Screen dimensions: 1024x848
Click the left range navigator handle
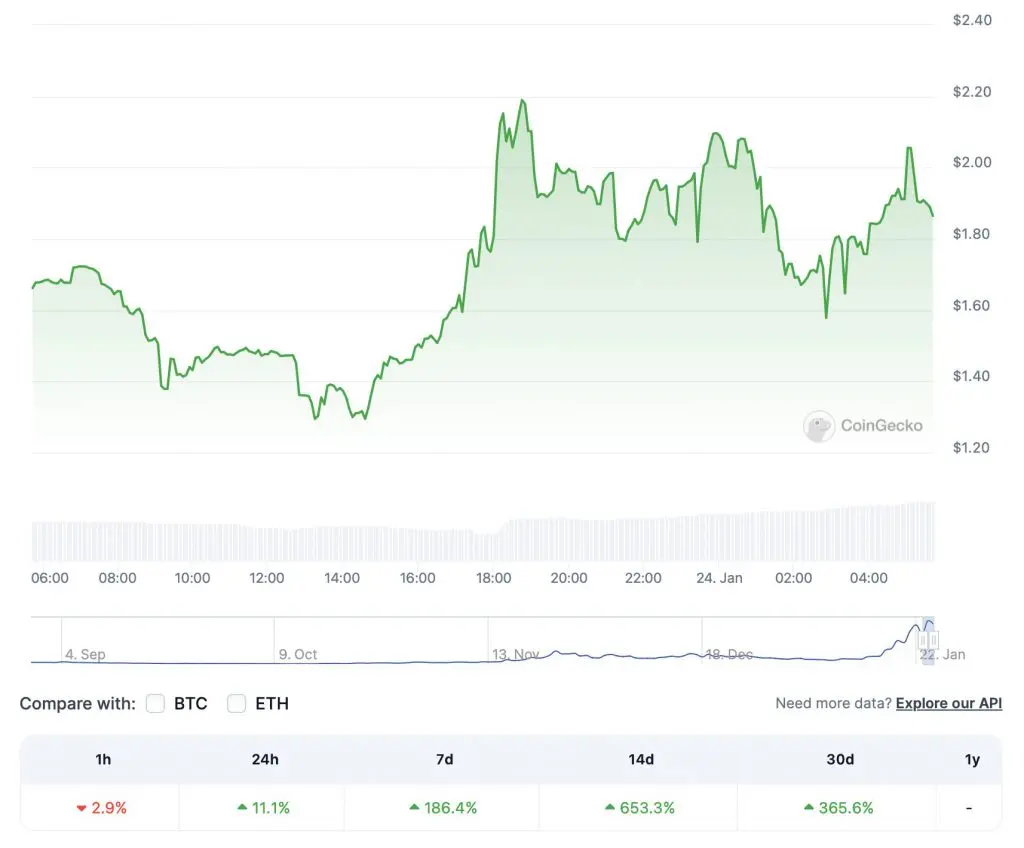click(922, 638)
